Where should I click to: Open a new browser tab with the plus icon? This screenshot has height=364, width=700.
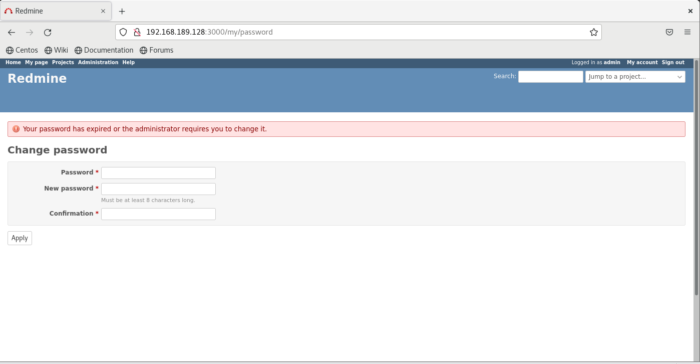point(122,11)
